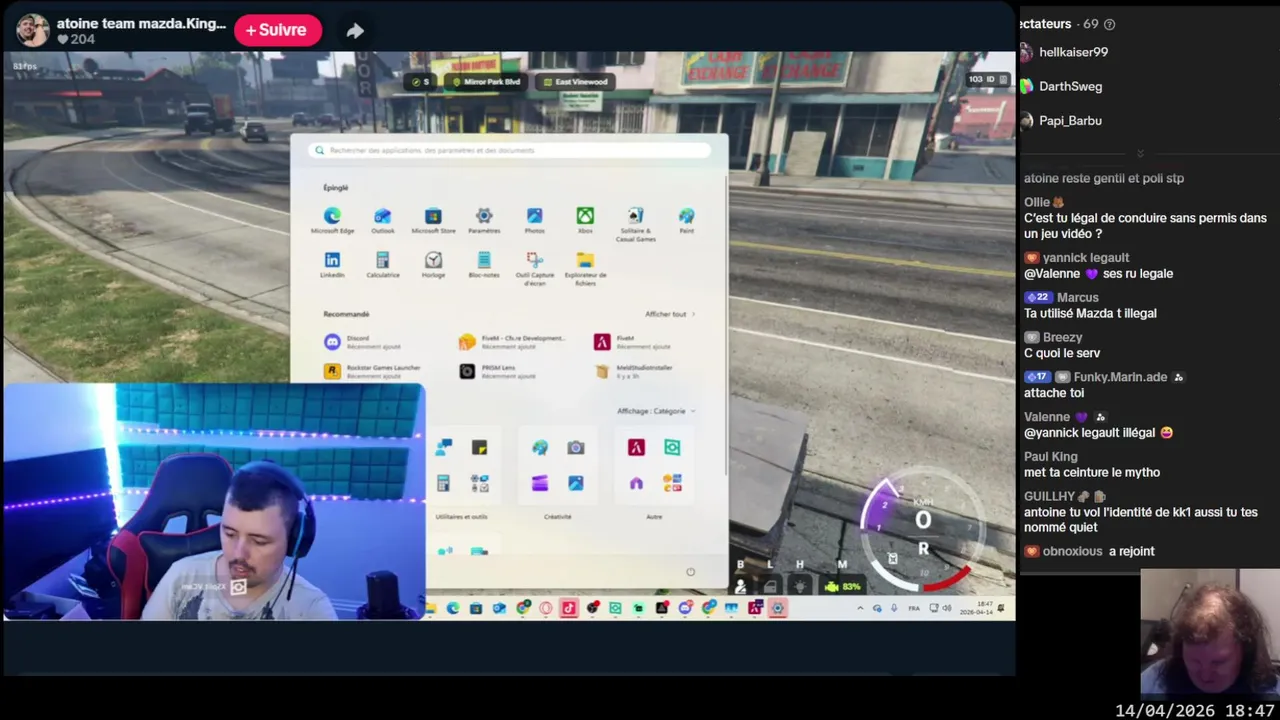Launch the Xbox pinned app

click(585, 220)
